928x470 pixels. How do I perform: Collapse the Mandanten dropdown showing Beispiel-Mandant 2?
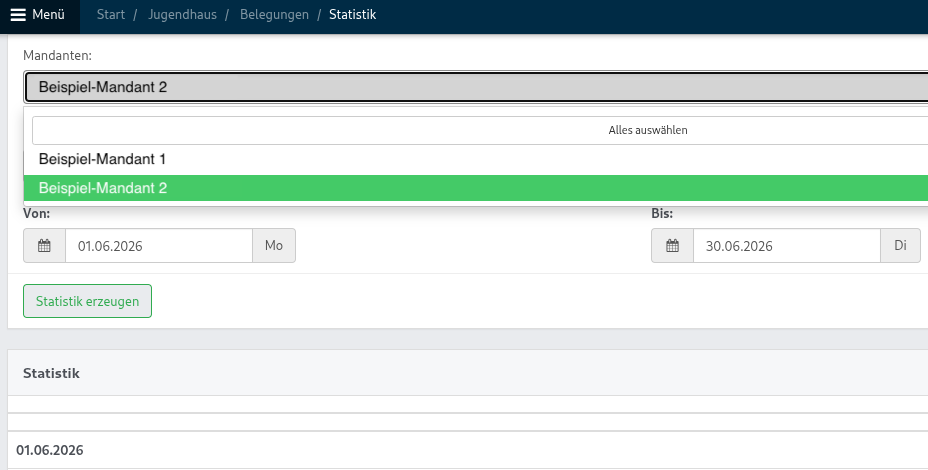[476, 87]
